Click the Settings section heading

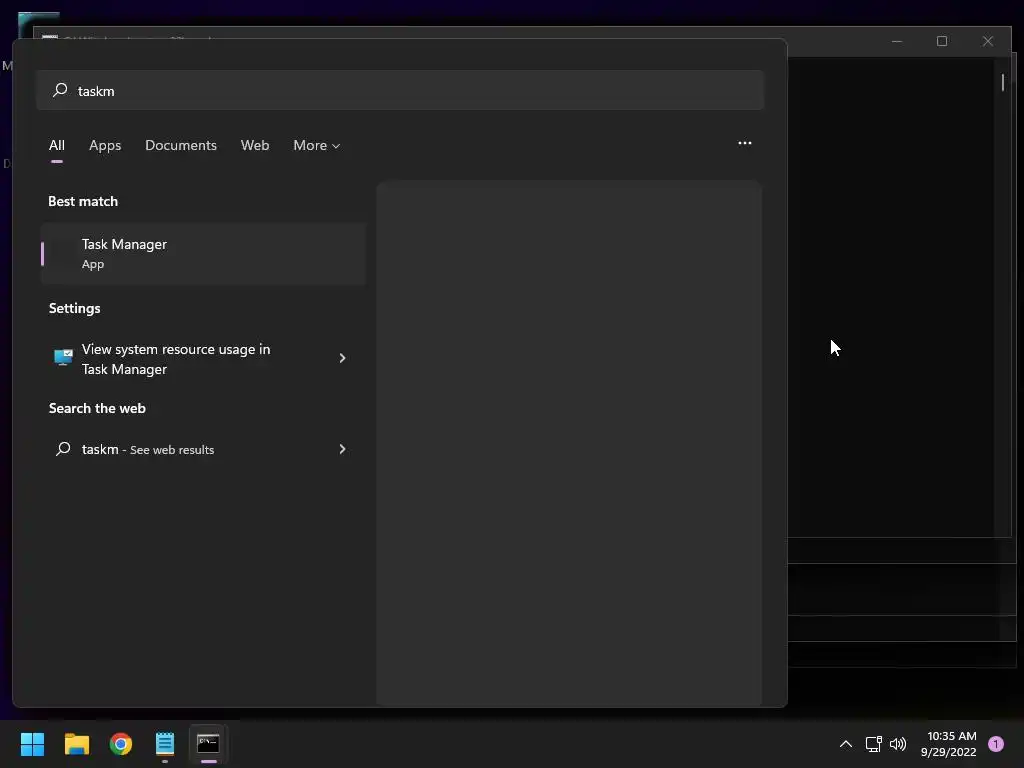74,308
